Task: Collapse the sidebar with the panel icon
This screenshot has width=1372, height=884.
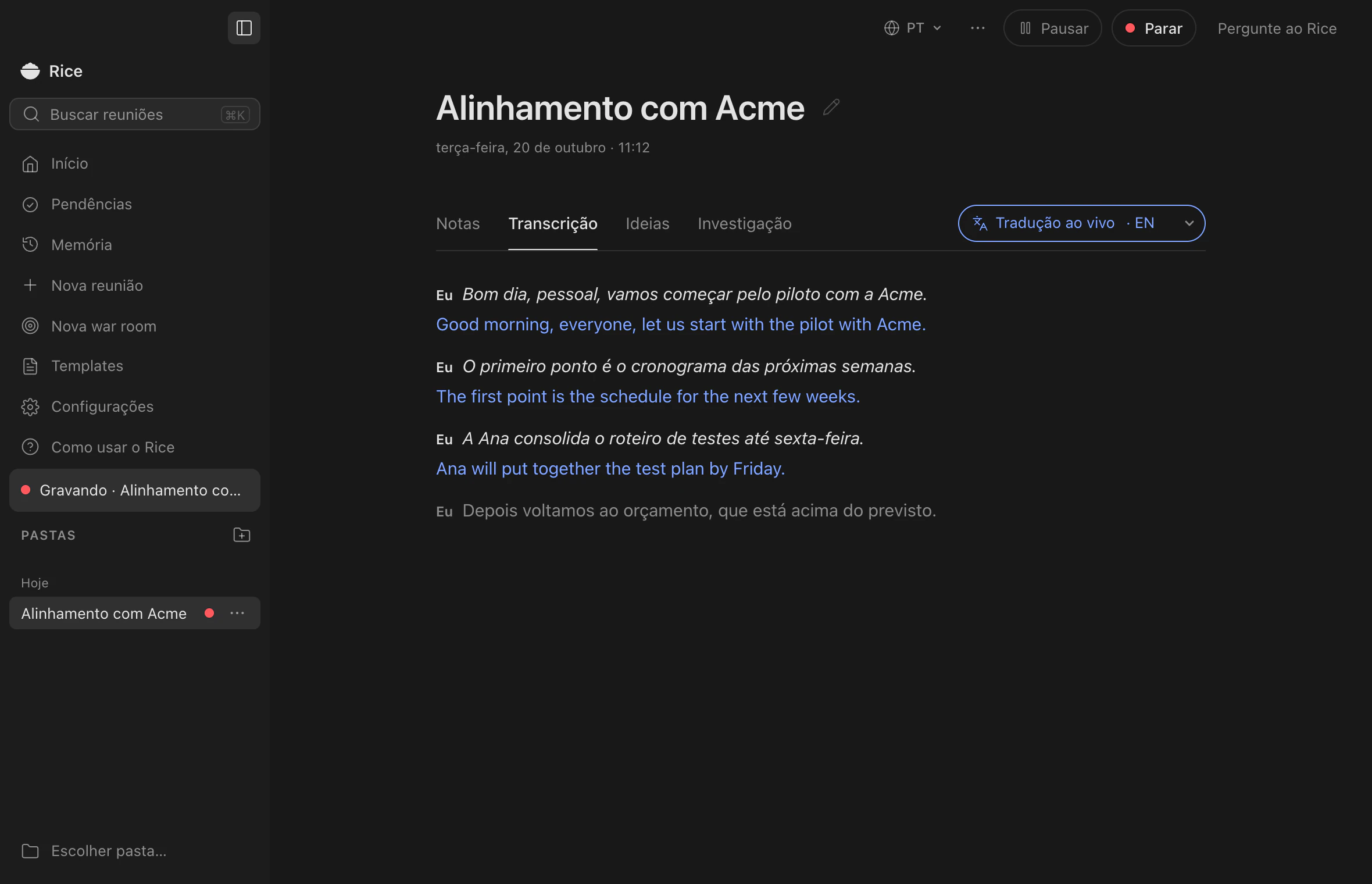Action: click(244, 28)
